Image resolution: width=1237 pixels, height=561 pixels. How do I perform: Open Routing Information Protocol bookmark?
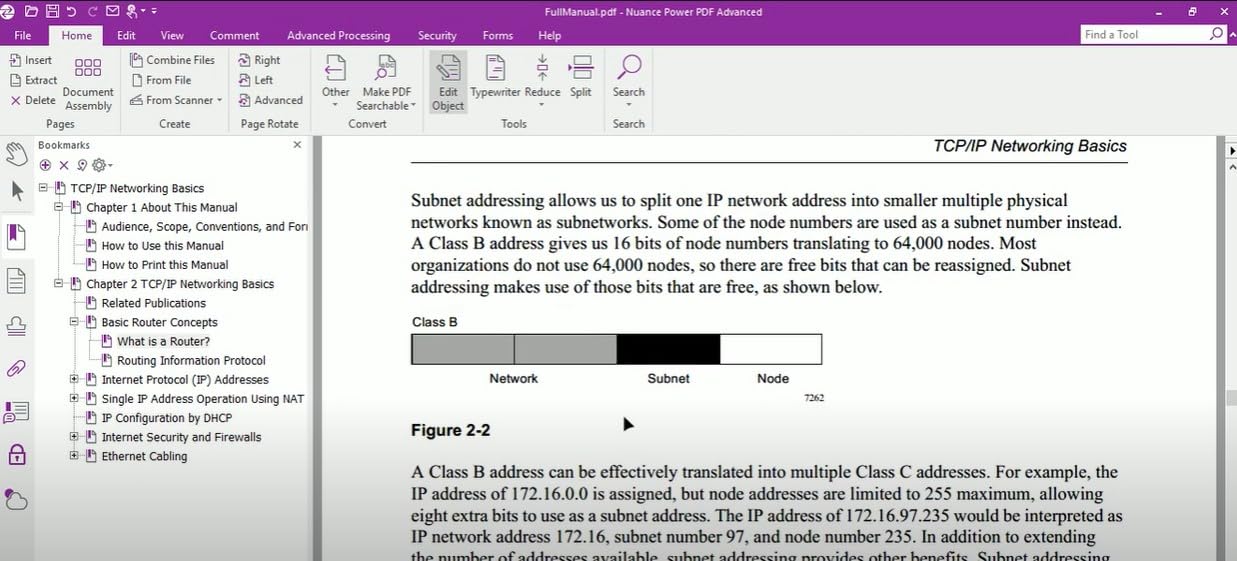(191, 360)
